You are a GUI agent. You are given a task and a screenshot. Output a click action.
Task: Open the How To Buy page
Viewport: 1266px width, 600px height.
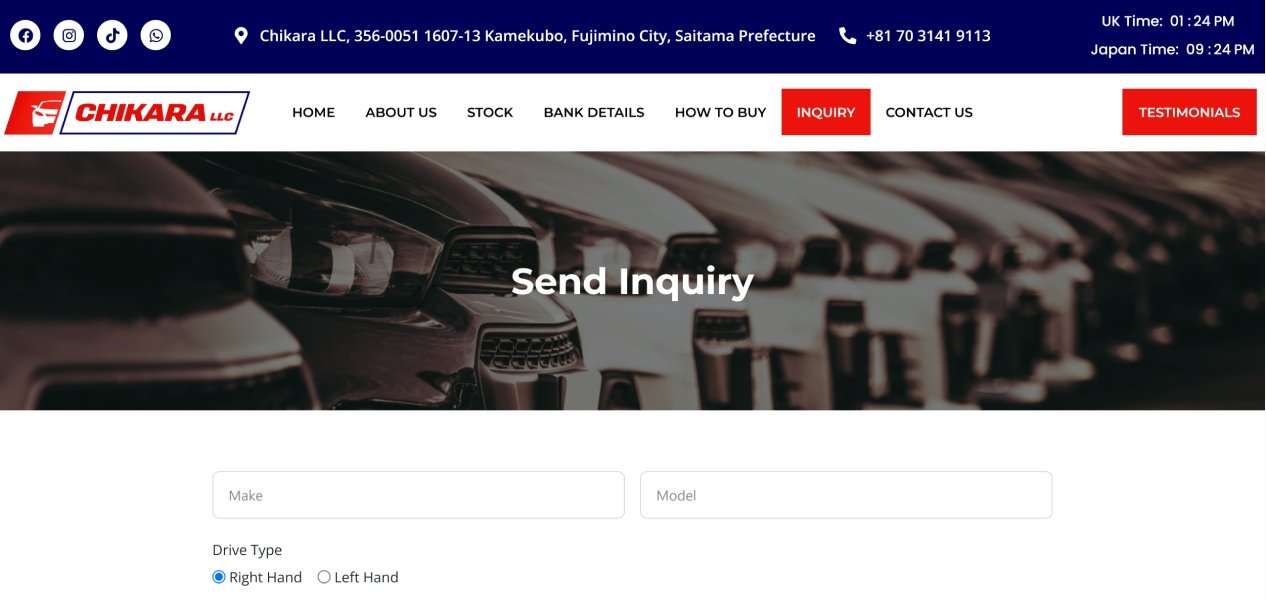[720, 112]
